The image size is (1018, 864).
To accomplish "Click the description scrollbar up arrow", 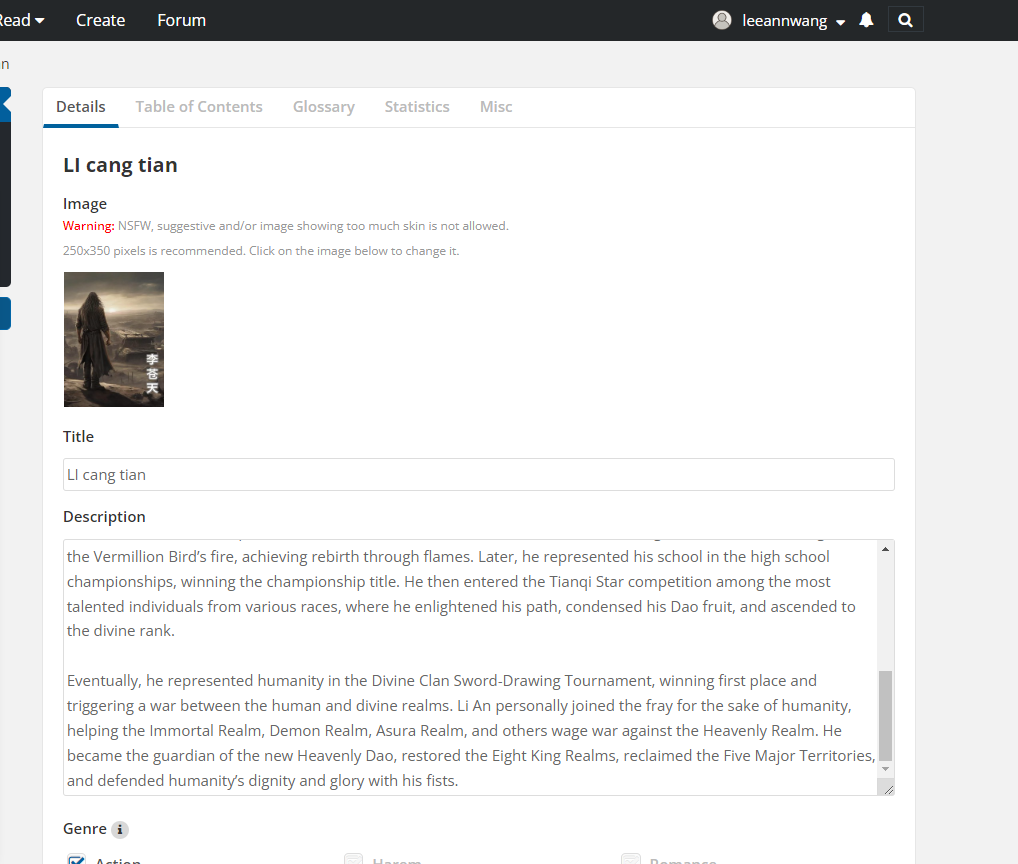I will pos(885,549).
